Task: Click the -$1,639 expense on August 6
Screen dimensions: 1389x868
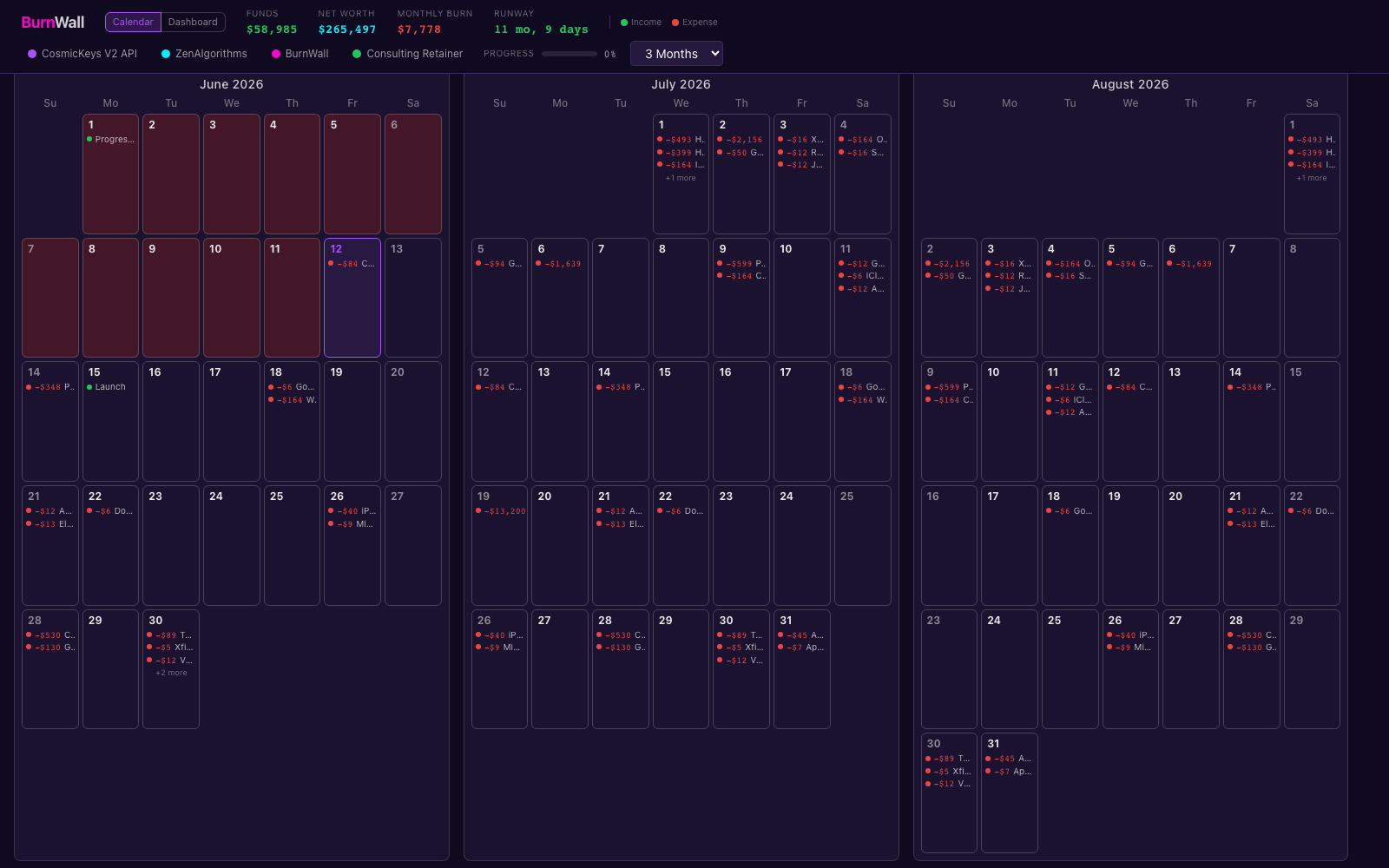Action: point(1191,264)
